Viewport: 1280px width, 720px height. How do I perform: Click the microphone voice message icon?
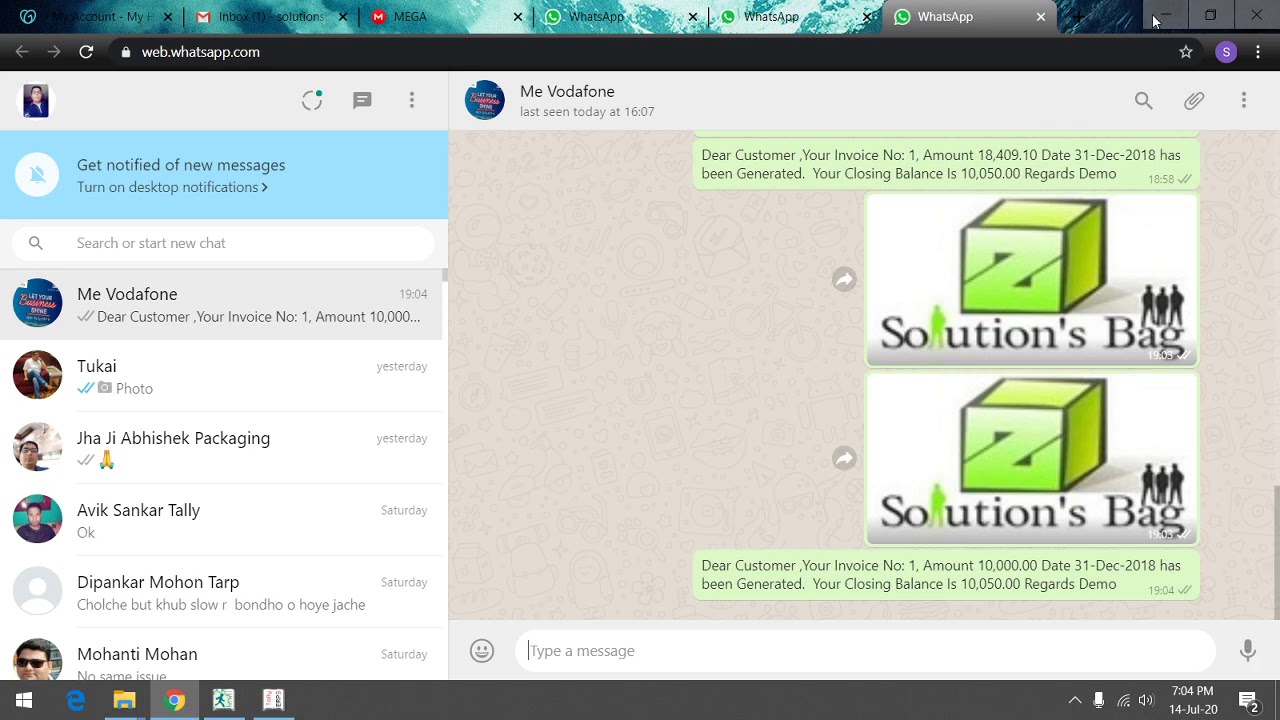tap(1247, 651)
